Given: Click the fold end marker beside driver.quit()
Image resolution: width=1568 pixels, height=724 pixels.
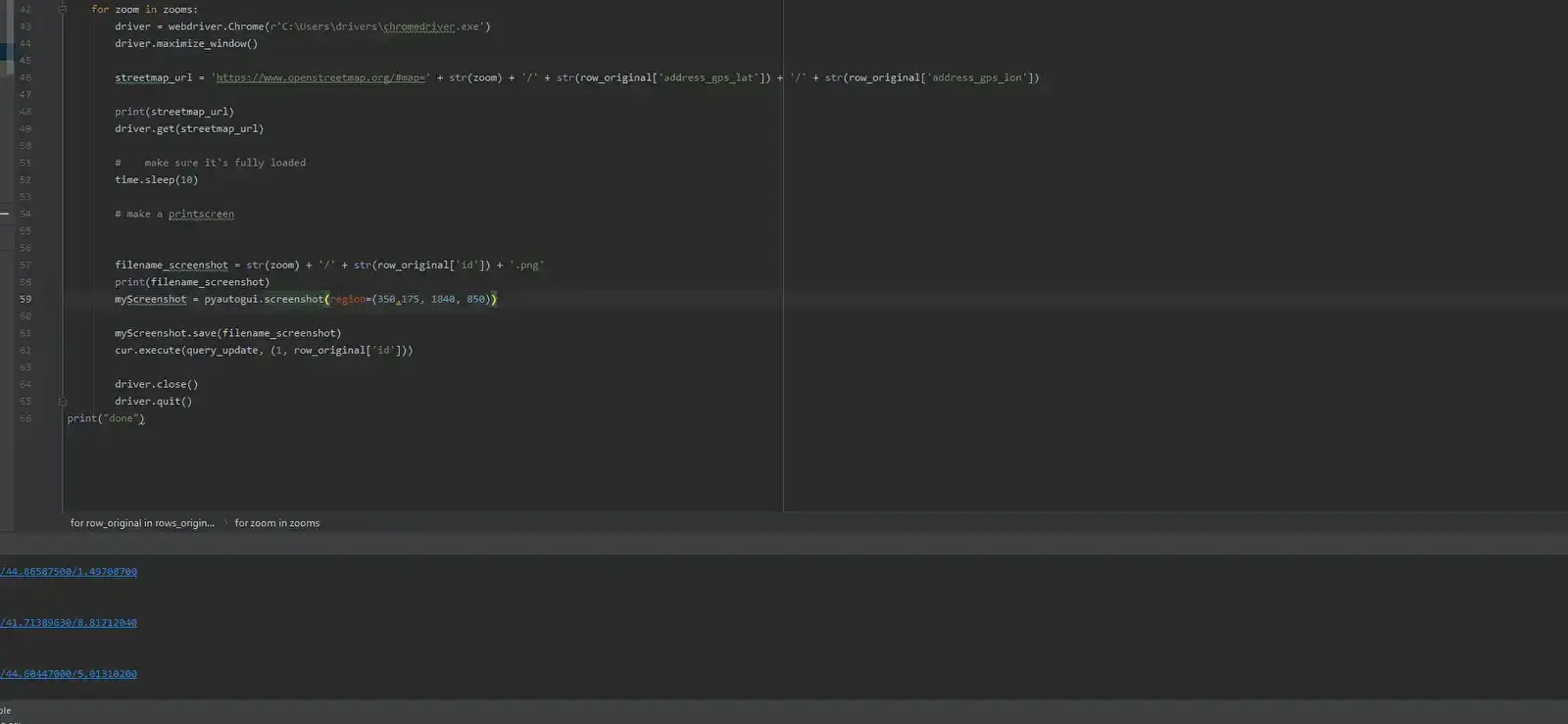Looking at the screenshot, I should 63,402.
